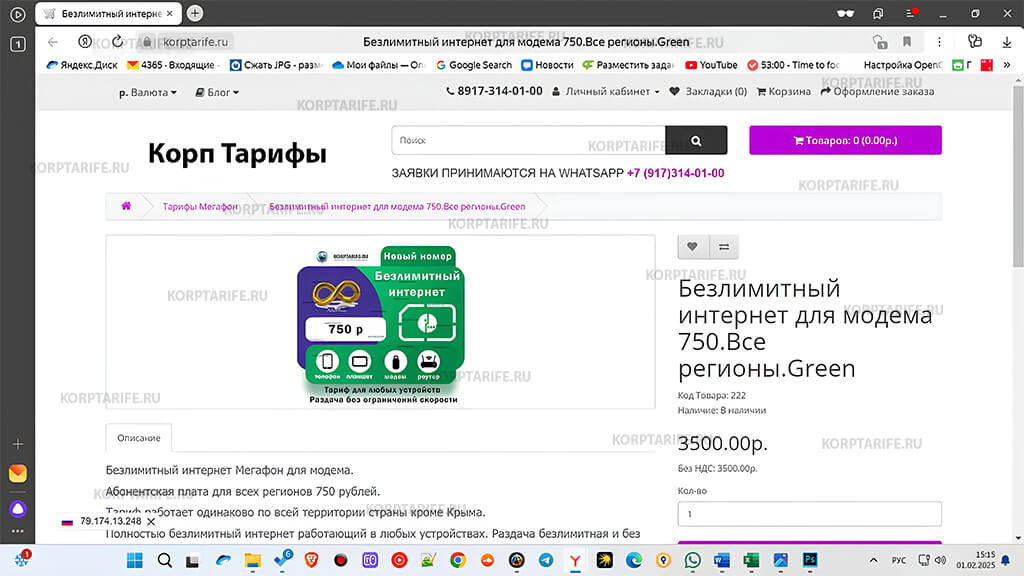
Task: Expand more bookmarks with the double chevron
Action: click(1007, 65)
